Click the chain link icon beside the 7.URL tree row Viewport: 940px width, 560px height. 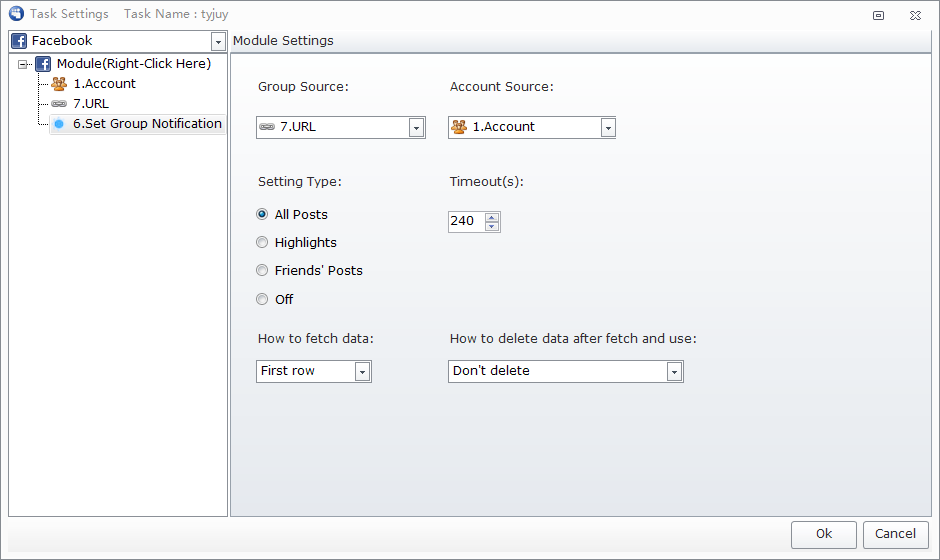pyautogui.click(x=59, y=104)
